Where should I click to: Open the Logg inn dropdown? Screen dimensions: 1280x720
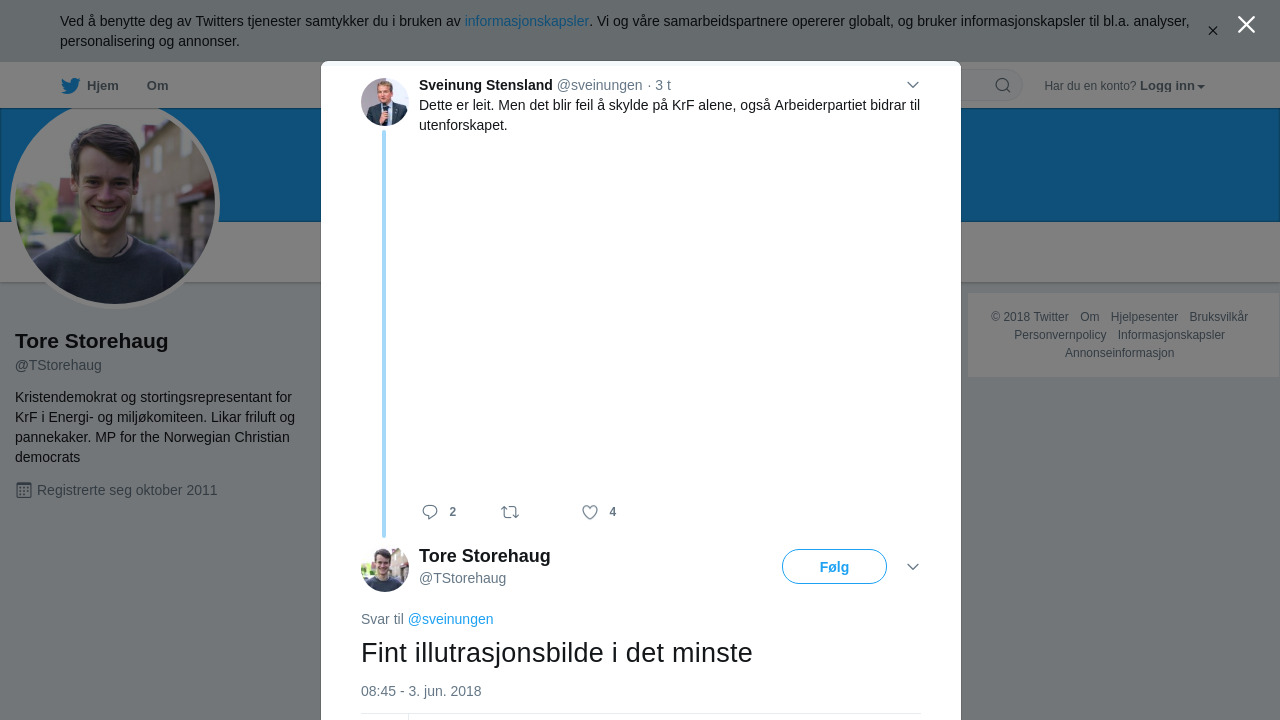[1172, 86]
